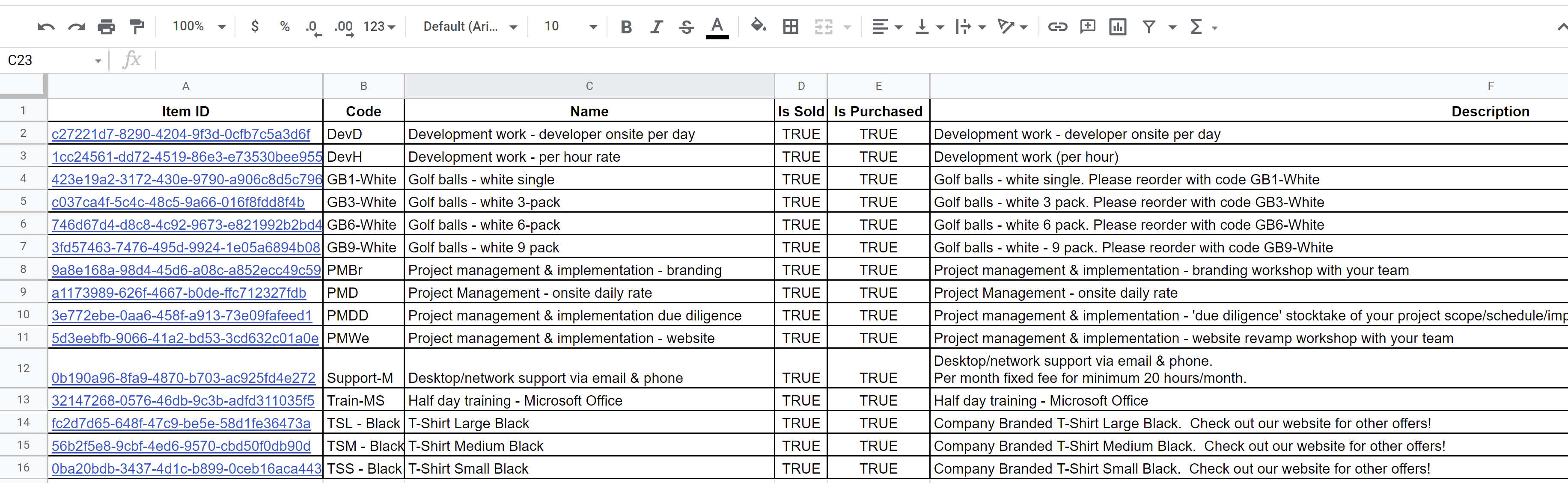Toggle Strikethrough formatting

pos(687,27)
